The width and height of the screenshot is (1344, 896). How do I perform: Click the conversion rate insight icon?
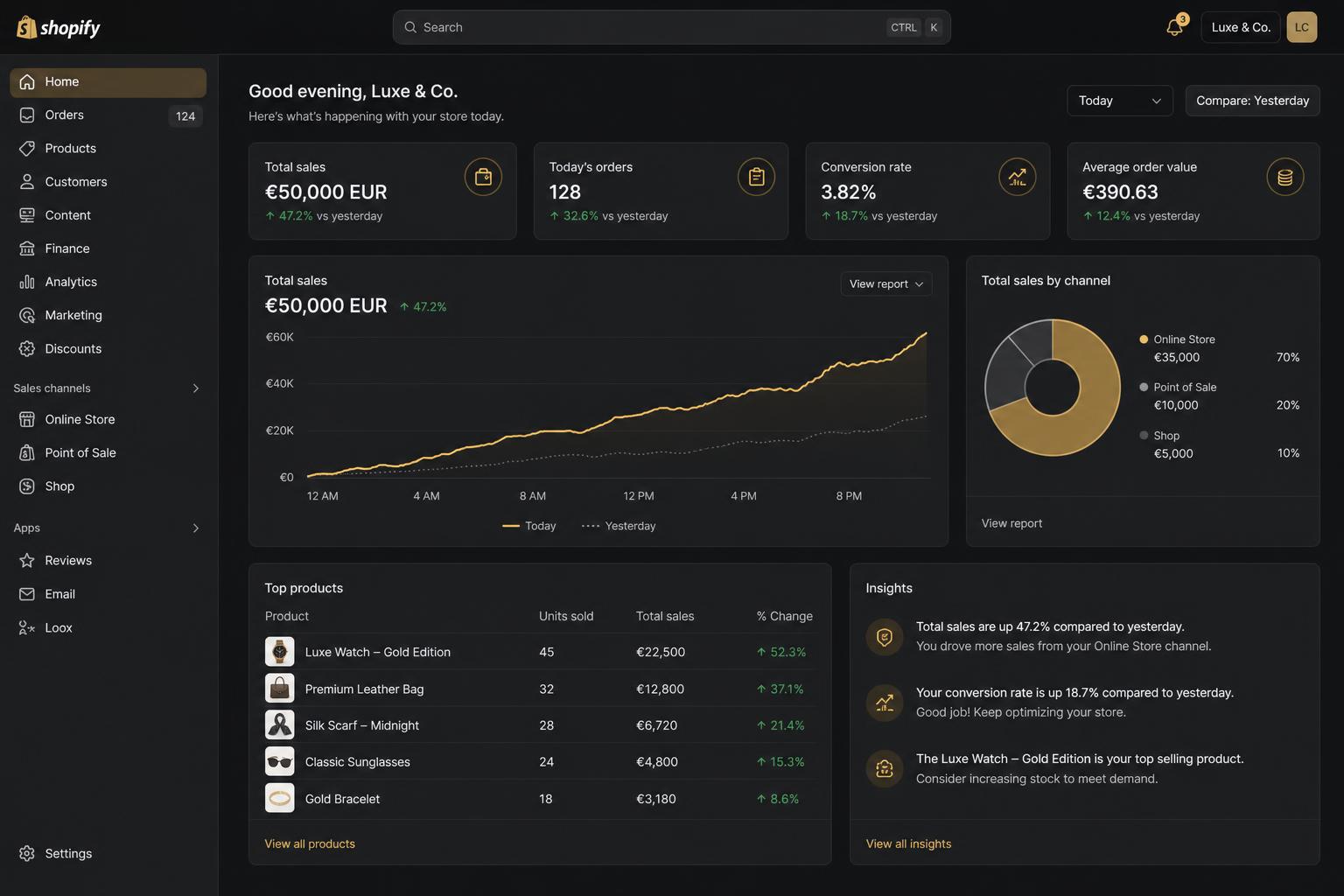884,703
